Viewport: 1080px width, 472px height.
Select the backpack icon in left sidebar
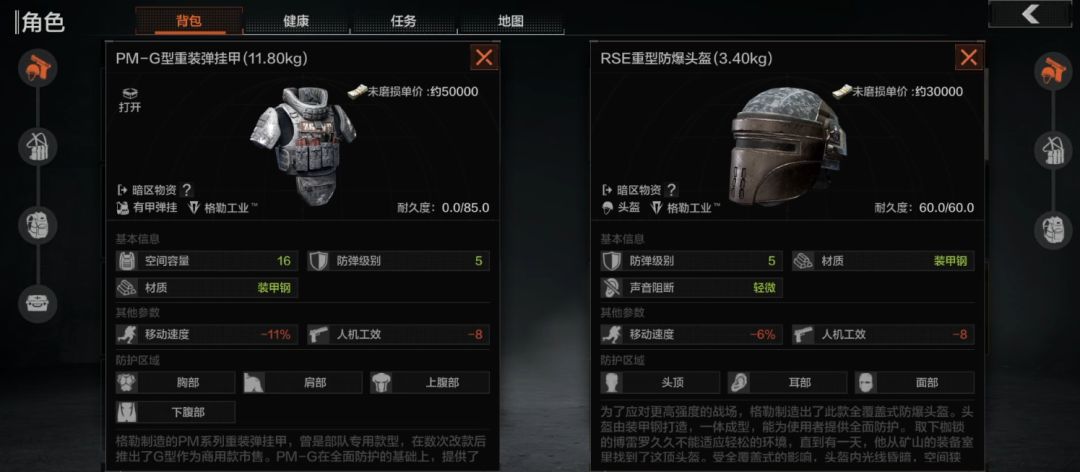[x=38, y=225]
